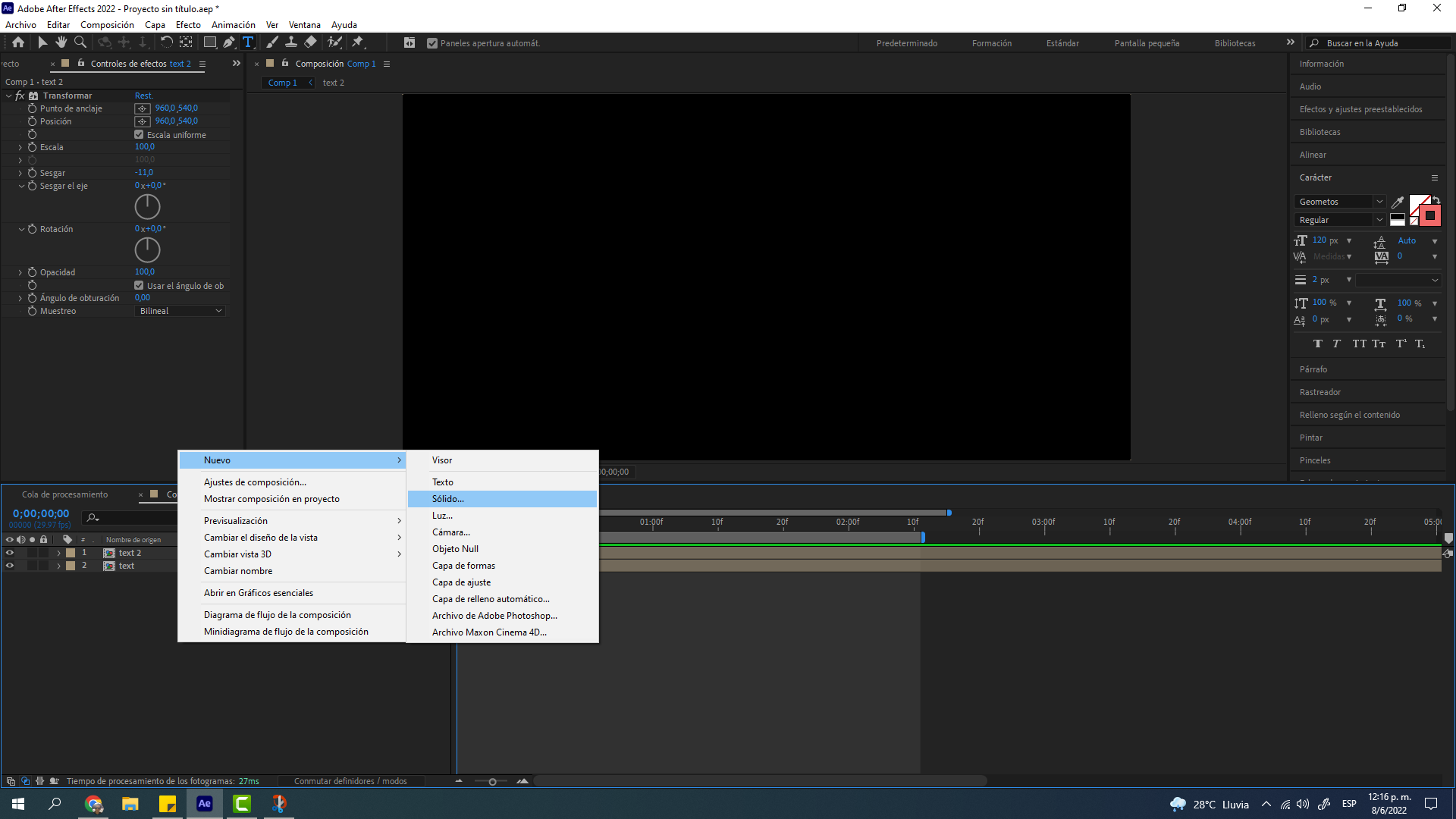This screenshot has width=1456, height=819.
Task: Open Efectos y ajustes preestablecidos panel
Action: tap(1360, 109)
